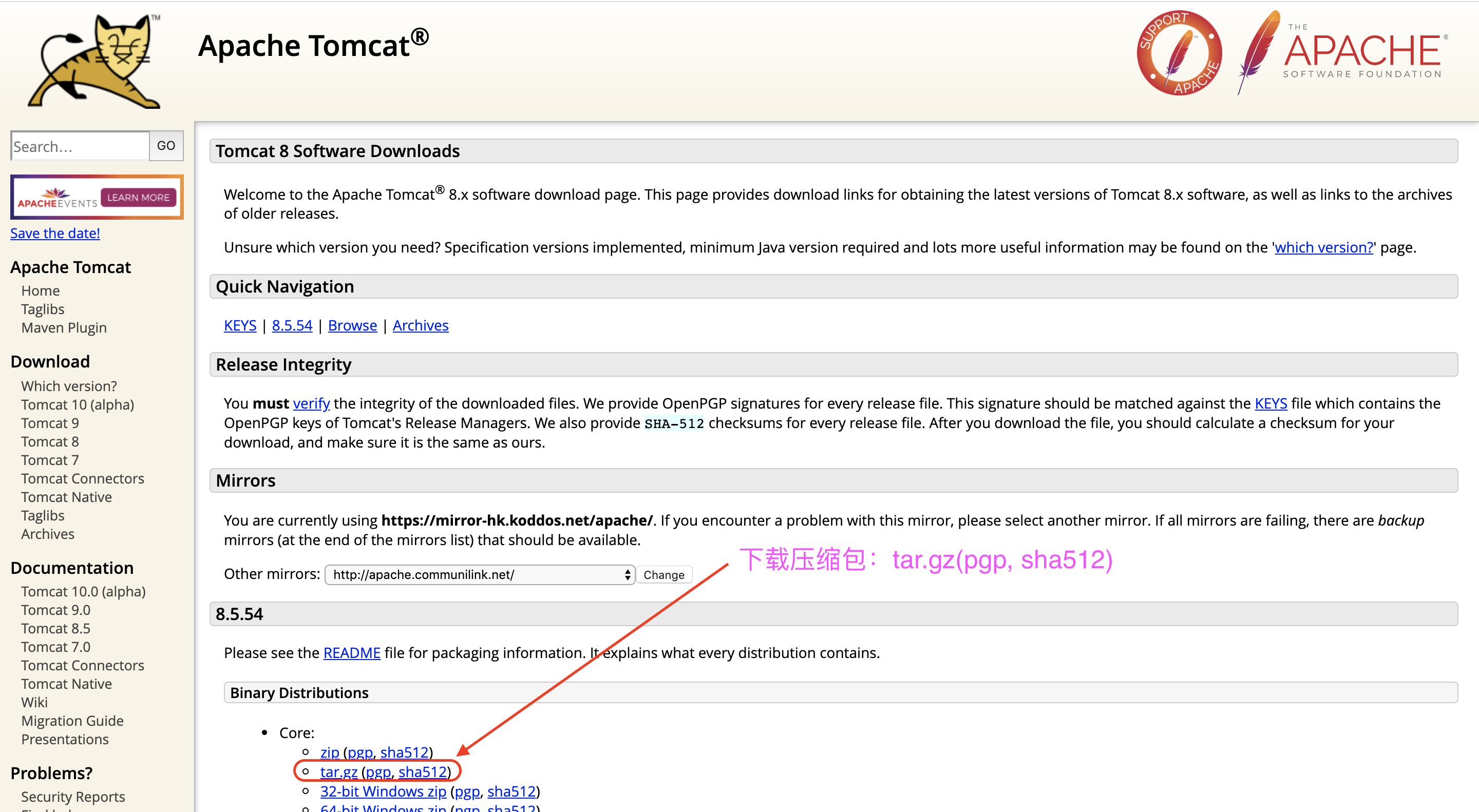
Task: Open the Archives section in sidebar
Action: tap(46, 533)
